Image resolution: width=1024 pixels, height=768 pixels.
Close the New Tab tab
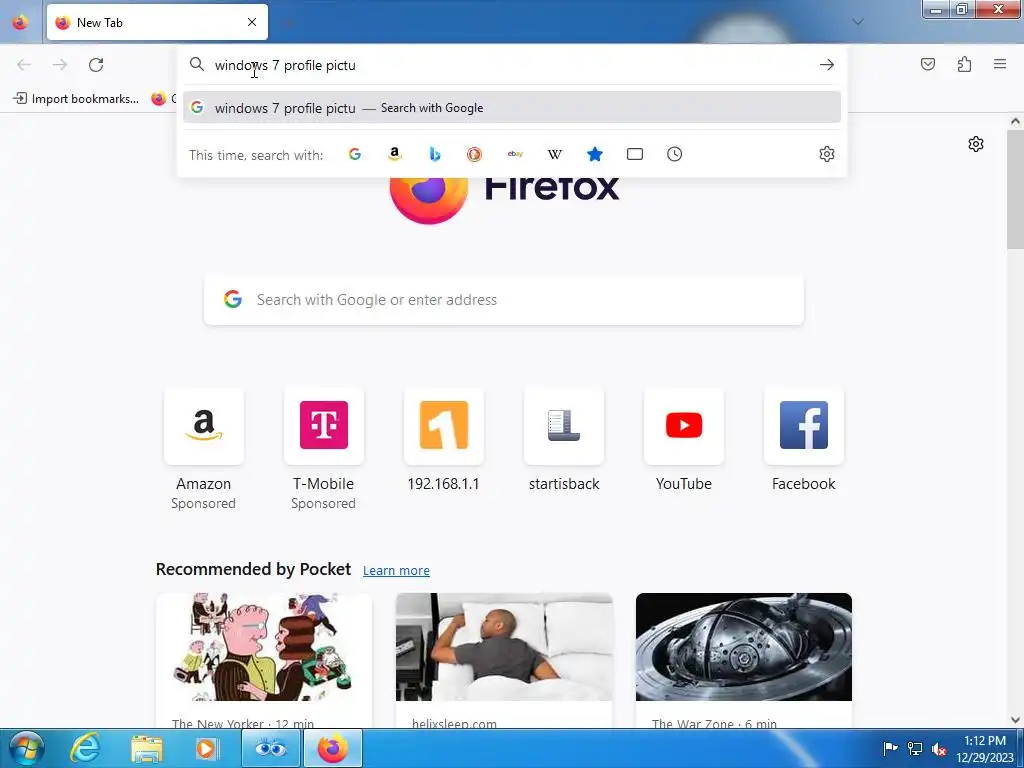252,22
